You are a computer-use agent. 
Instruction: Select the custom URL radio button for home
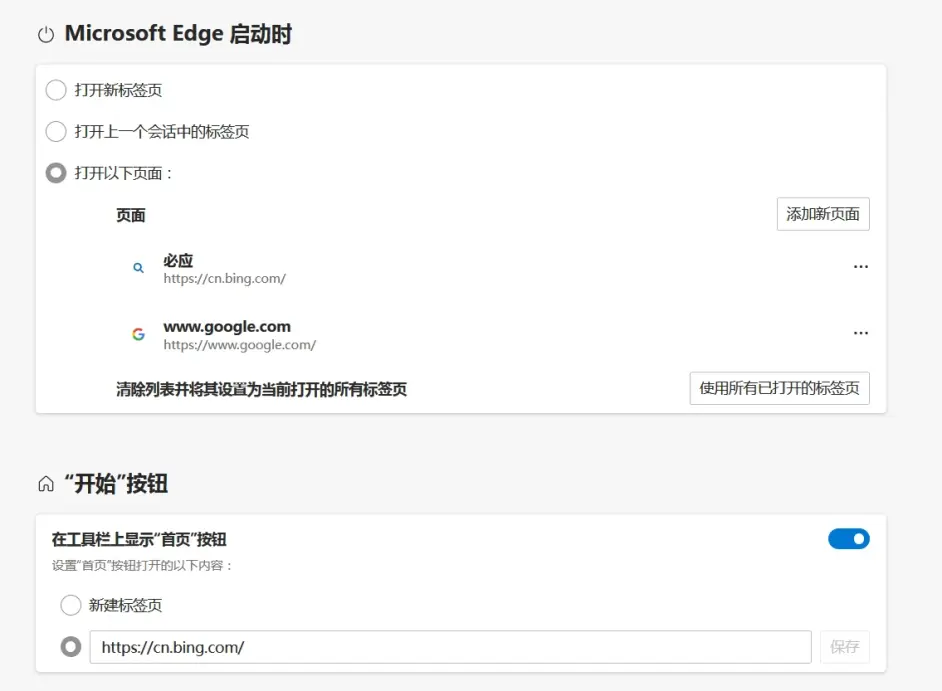[x=70, y=647]
